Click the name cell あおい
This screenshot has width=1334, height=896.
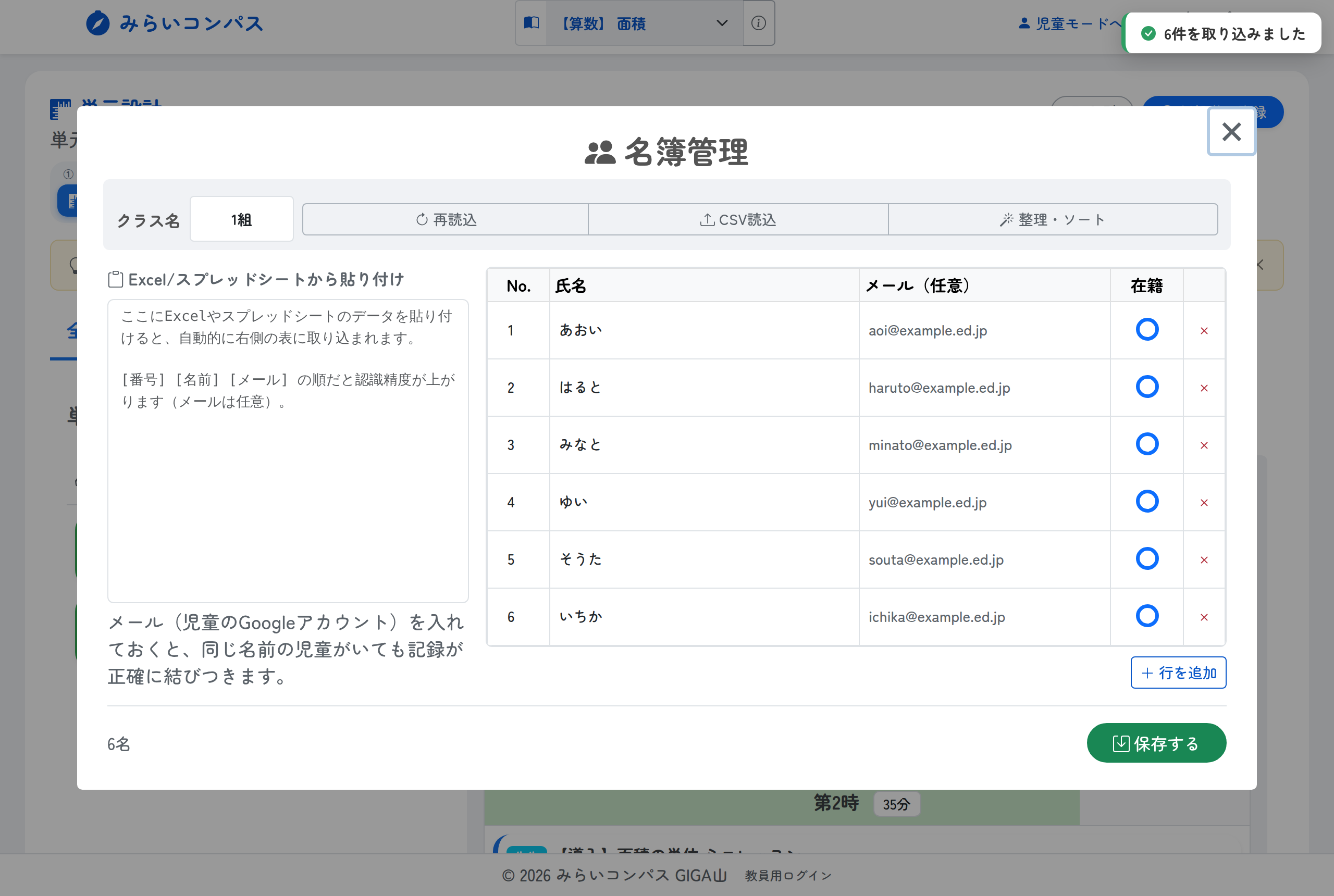pos(704,330)
